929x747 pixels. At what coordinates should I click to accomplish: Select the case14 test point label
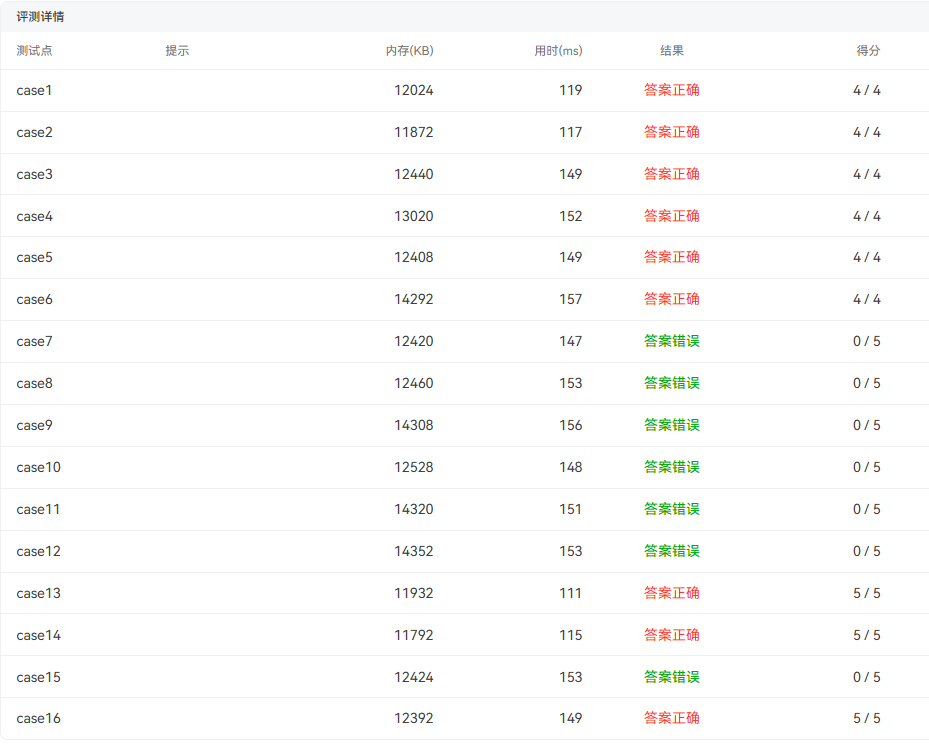[x=39, y=635]
